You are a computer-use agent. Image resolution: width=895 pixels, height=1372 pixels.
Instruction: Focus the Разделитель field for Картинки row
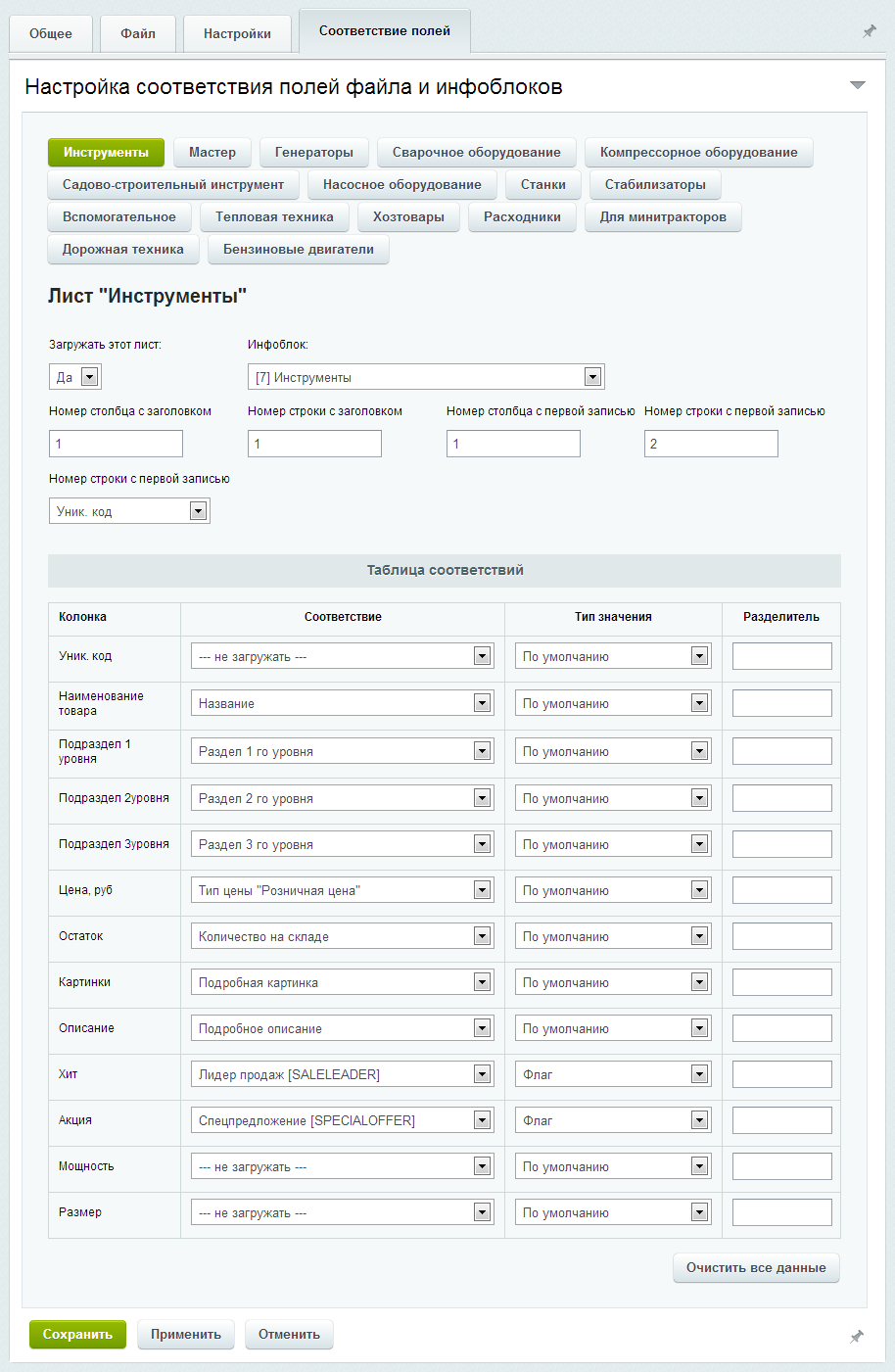coord(781,982)
